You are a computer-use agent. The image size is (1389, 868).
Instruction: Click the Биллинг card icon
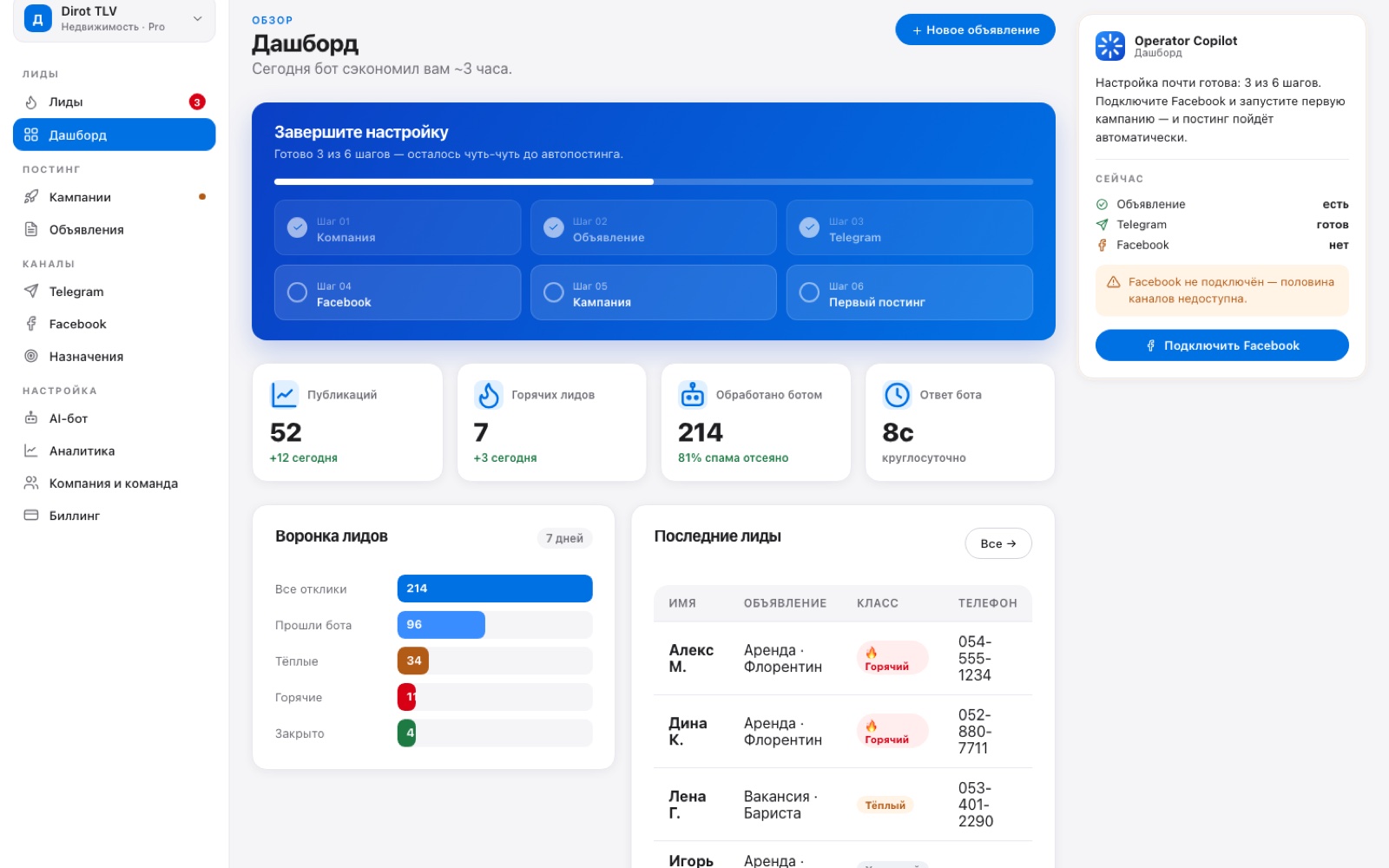[x=31, y=515]
